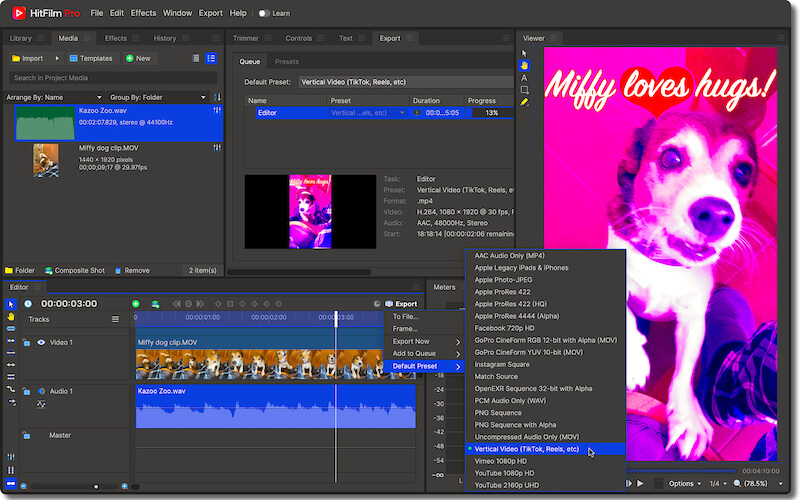Click the 13% export progress bar
This screenshot has height=500, width=800.
coord(492,113)
